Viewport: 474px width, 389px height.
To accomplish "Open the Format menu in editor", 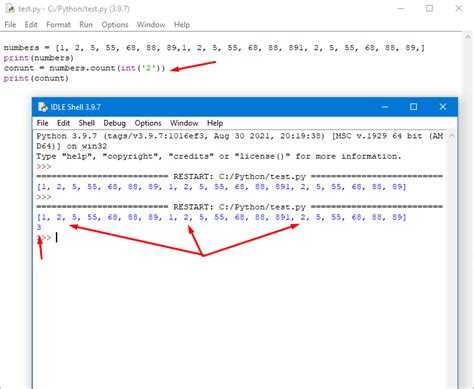I will [x=58, y=25].
